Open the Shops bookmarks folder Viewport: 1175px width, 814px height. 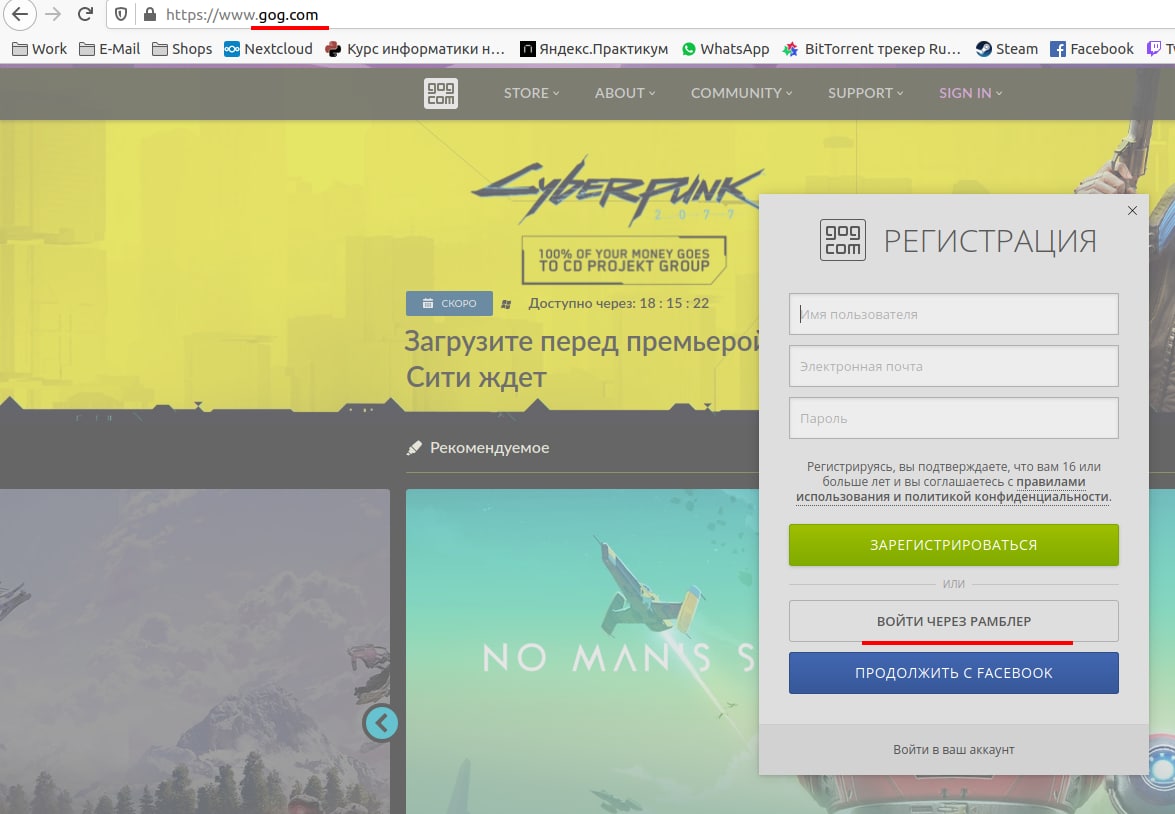182,49
